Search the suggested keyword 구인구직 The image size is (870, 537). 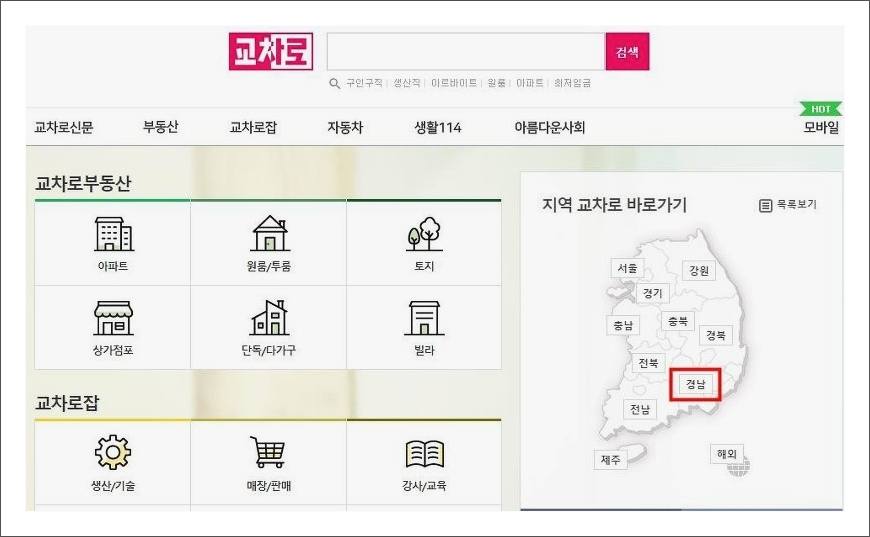click(364, 83)
